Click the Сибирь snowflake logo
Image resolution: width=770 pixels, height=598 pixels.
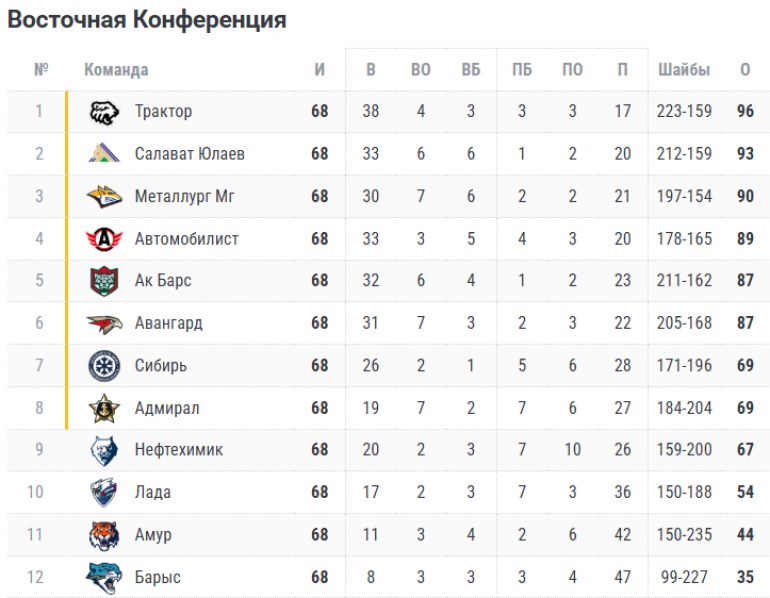pos(104,366)
